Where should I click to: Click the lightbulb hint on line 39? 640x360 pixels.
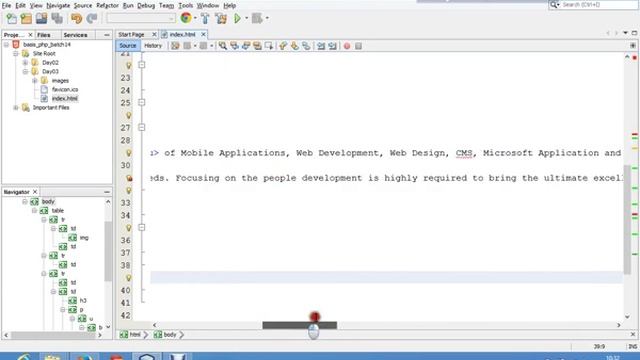[x=129, y=278]
